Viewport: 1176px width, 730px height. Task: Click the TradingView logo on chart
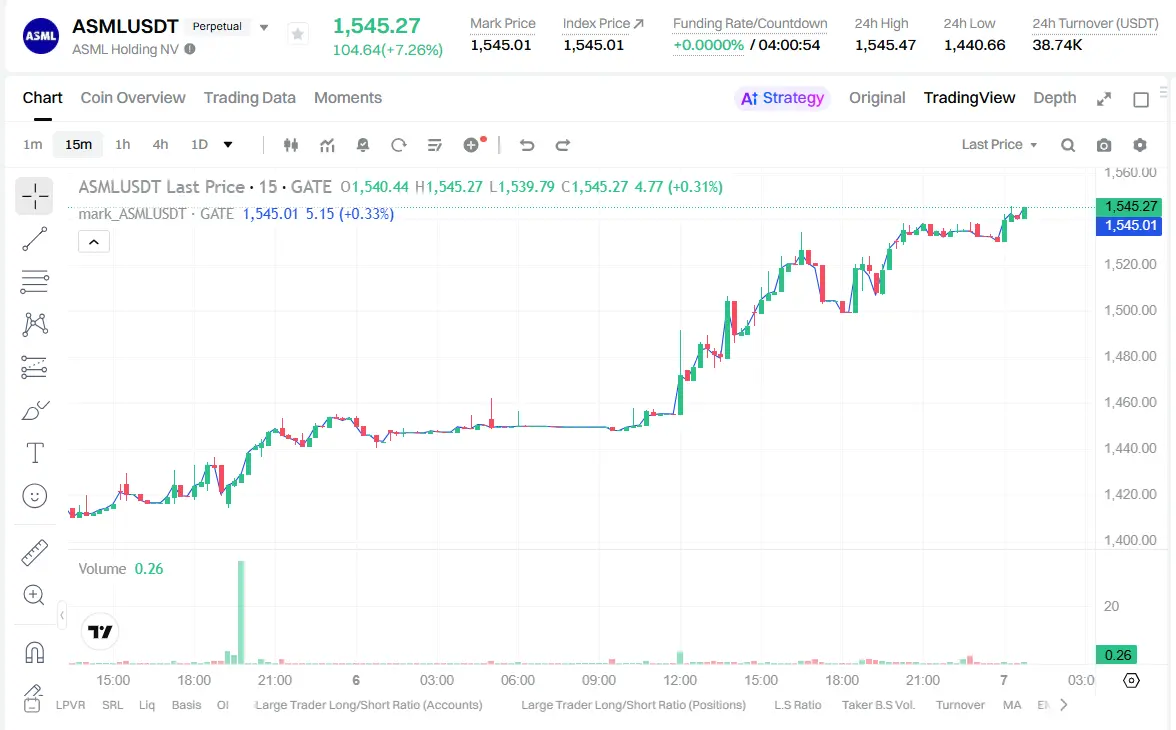[100, 632]
